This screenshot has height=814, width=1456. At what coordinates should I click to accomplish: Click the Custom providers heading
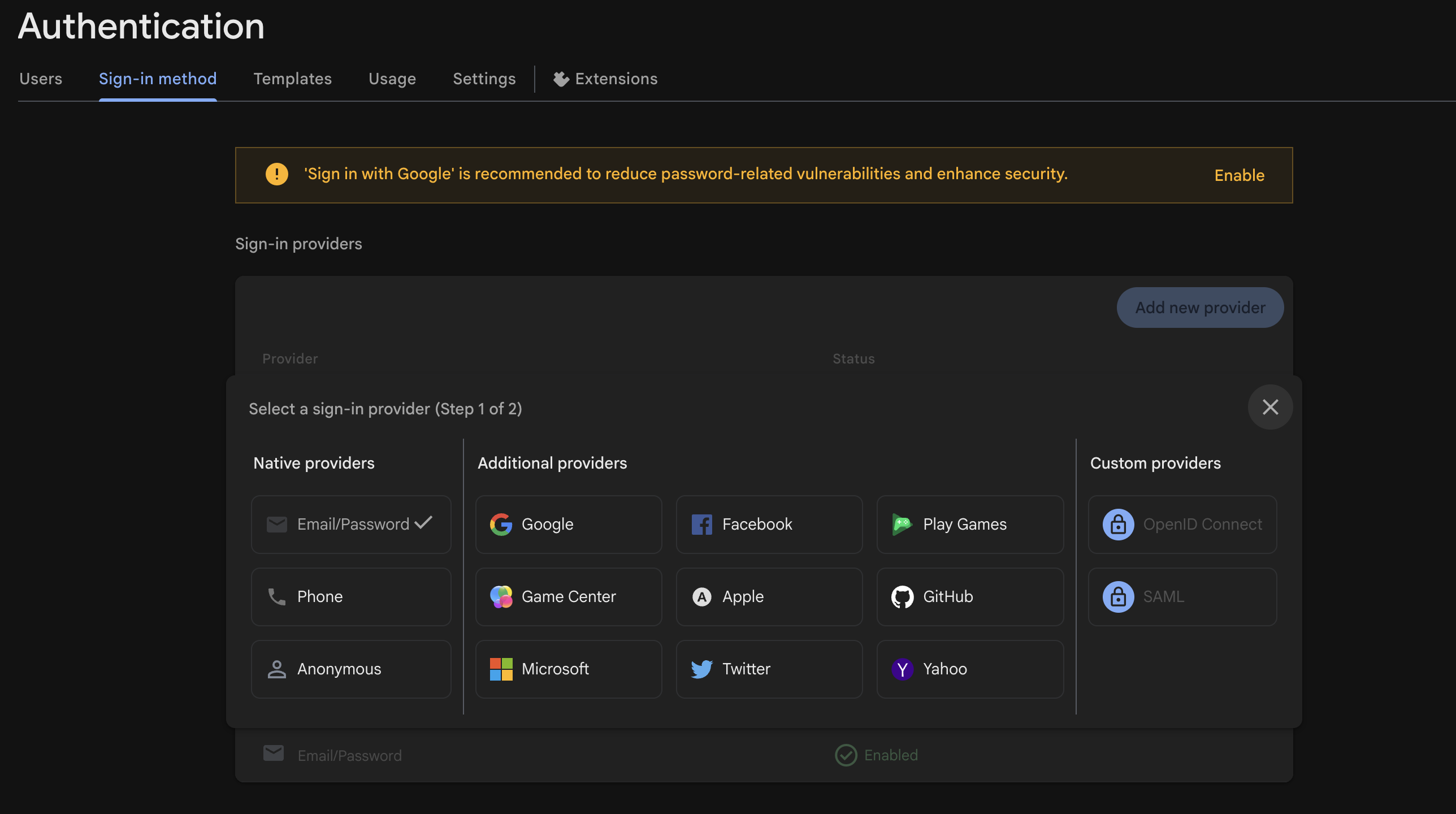(1155, 464)
